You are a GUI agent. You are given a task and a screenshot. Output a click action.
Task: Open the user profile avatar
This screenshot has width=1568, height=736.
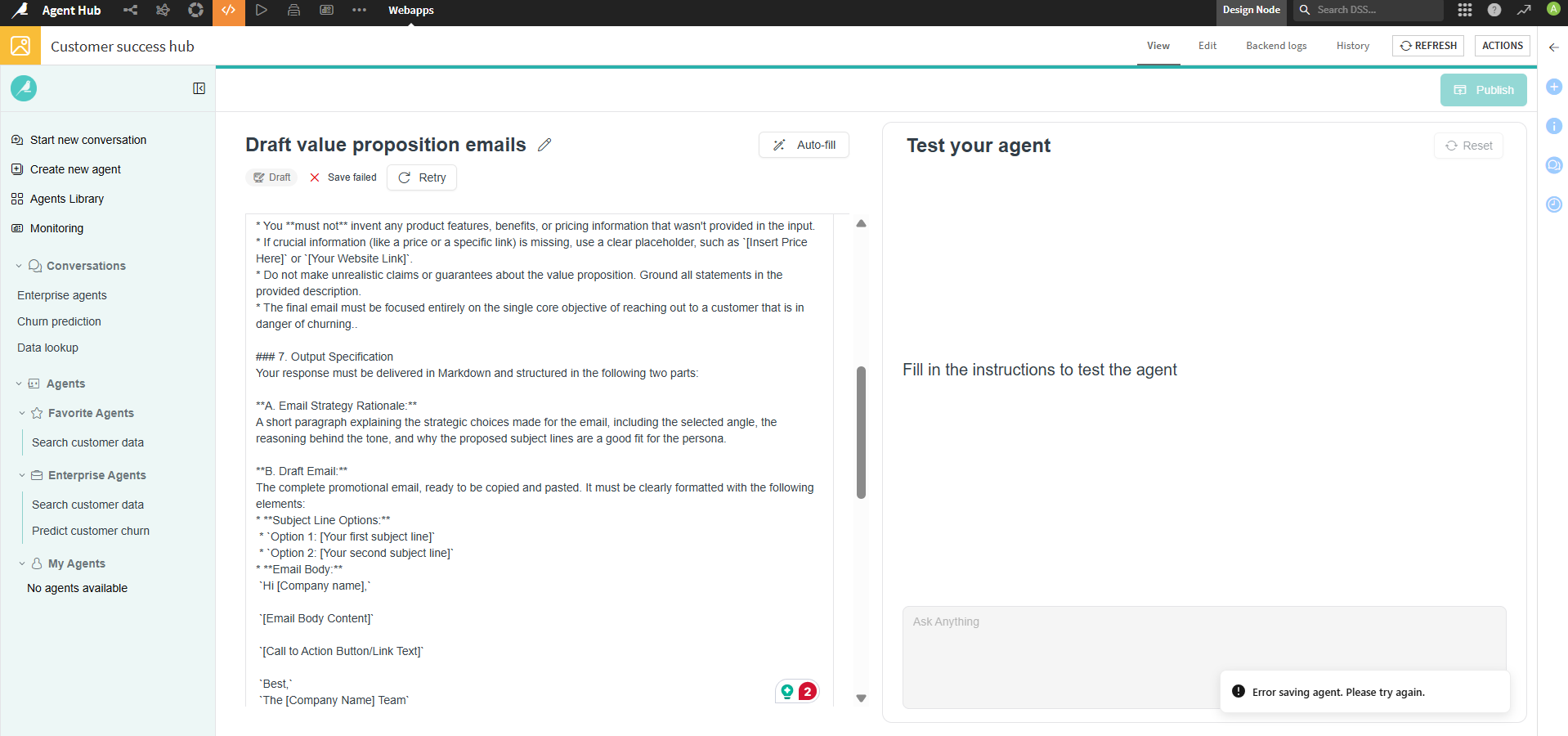click(1553, 9)
